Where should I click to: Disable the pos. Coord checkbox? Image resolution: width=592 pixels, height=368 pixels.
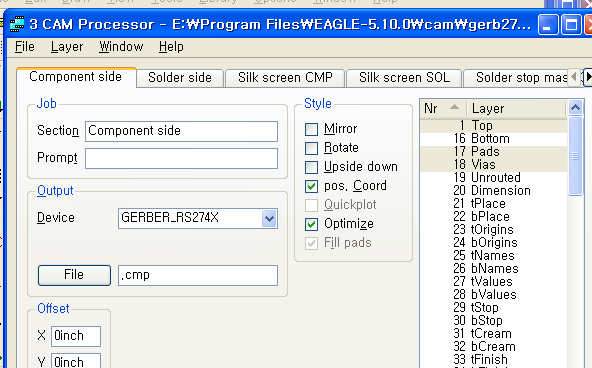pos(311,186)
